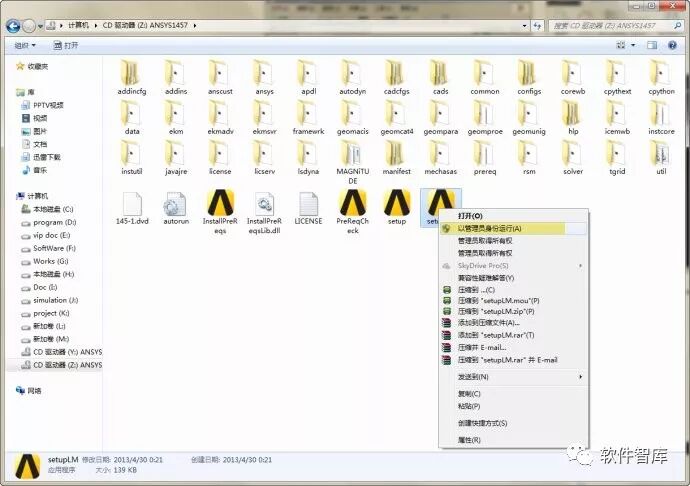Open SoftWare (F:) drive in sidebar
This screenshot has height=486, width=690.
(49, 248)
